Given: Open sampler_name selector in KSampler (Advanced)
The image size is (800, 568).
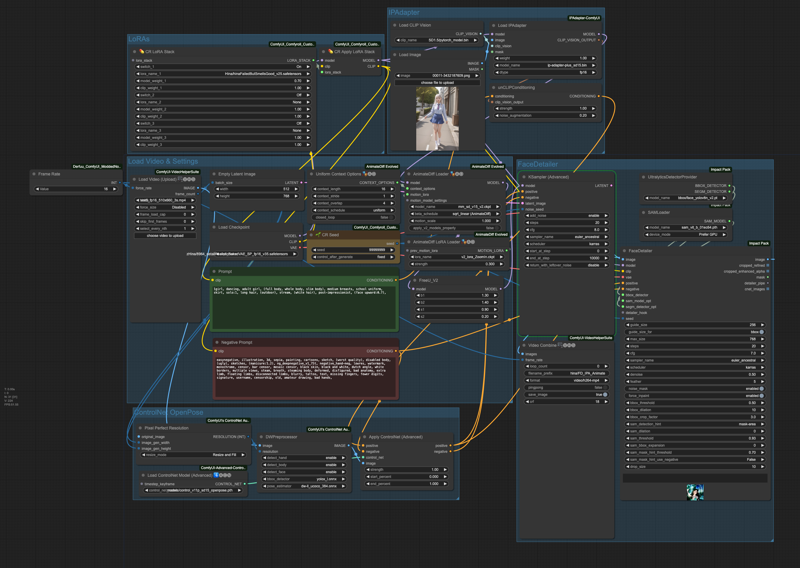Looking at the screenshot, I should point(566,237).
